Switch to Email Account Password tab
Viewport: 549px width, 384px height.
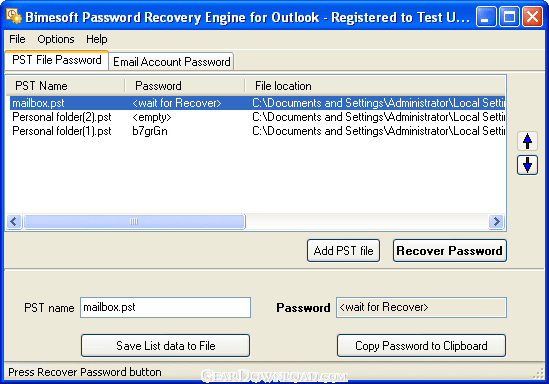172,62
